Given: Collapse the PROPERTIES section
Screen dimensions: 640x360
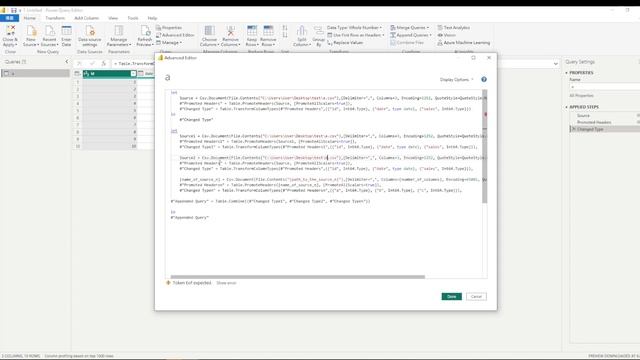Looking at the screenshot, I should (x=567, y=73).
